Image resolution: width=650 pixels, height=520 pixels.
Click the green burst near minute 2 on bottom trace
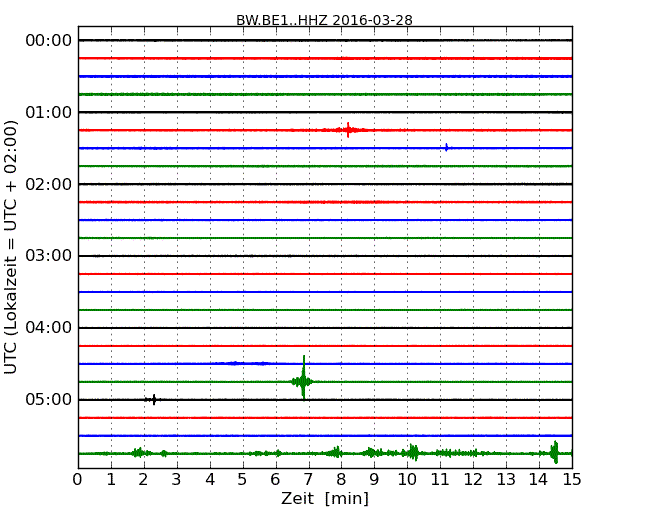pos(139,452)
